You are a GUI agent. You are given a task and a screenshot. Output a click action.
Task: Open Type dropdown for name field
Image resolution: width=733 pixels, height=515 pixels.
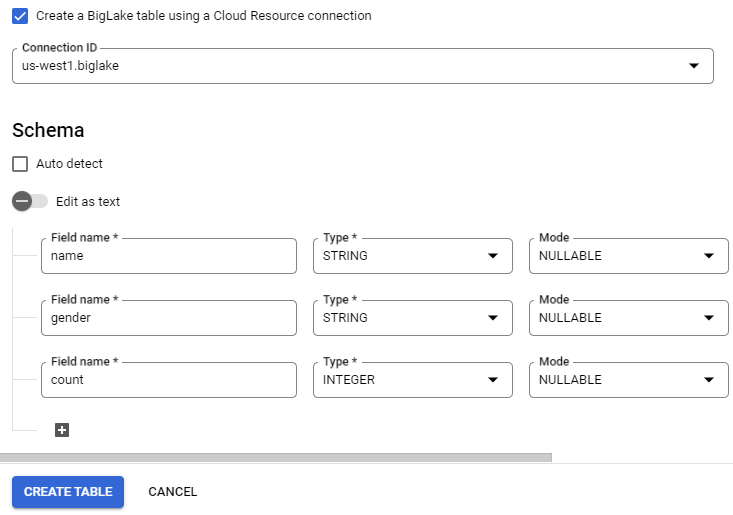(x=412, y=256)
